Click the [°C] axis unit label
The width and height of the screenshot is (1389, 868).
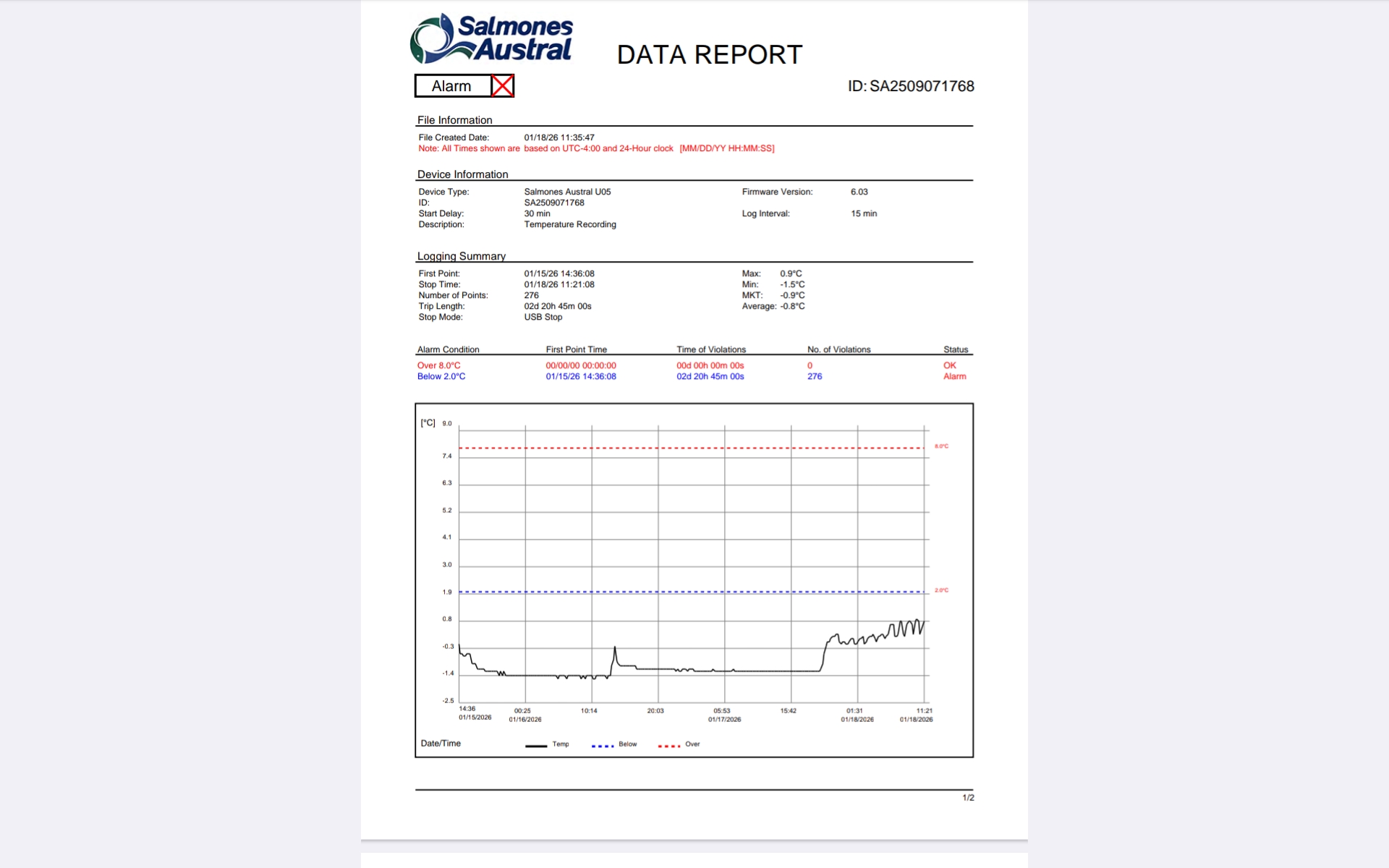point(428,423)
